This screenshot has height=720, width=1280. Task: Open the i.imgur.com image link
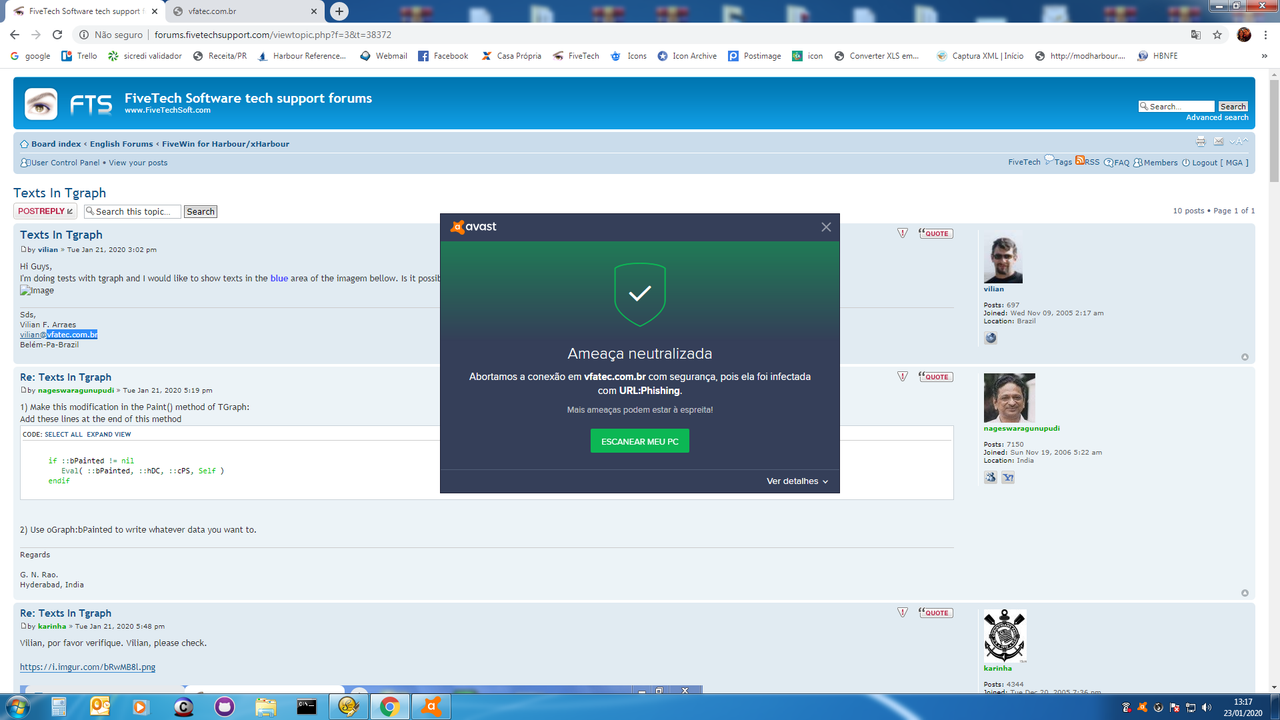[87, 667]
